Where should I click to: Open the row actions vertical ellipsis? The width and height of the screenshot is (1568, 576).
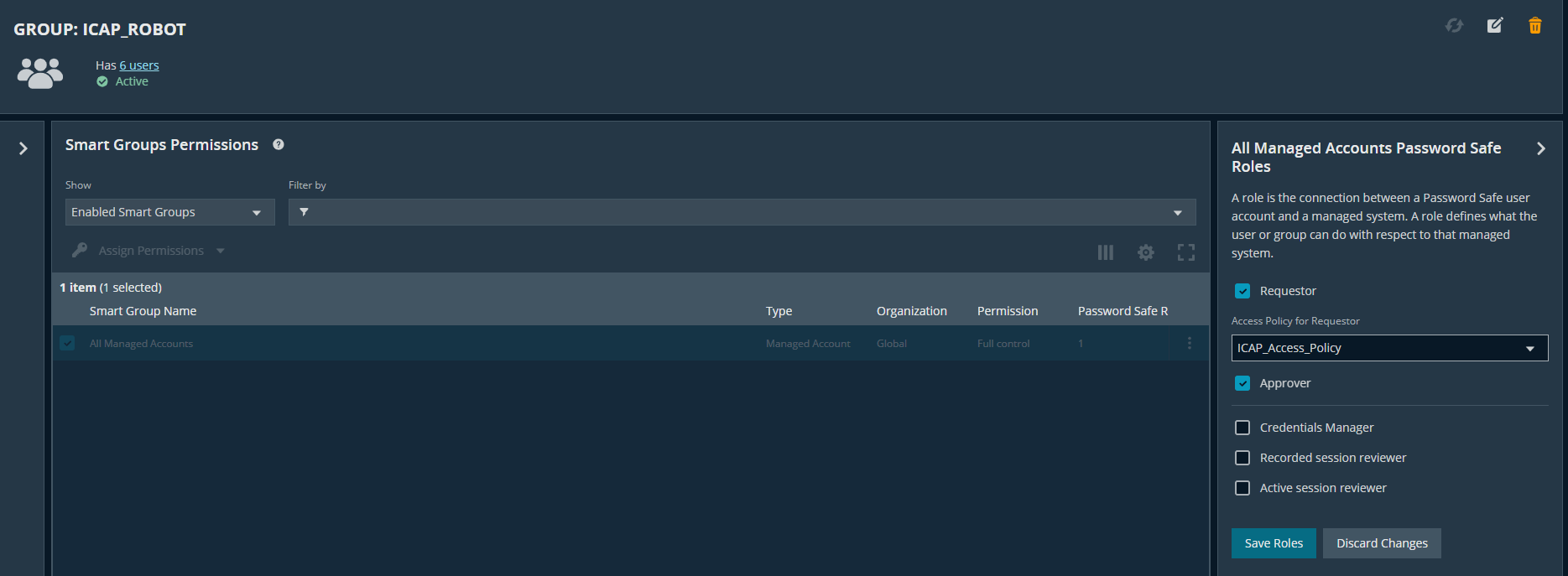(1189, 344)
